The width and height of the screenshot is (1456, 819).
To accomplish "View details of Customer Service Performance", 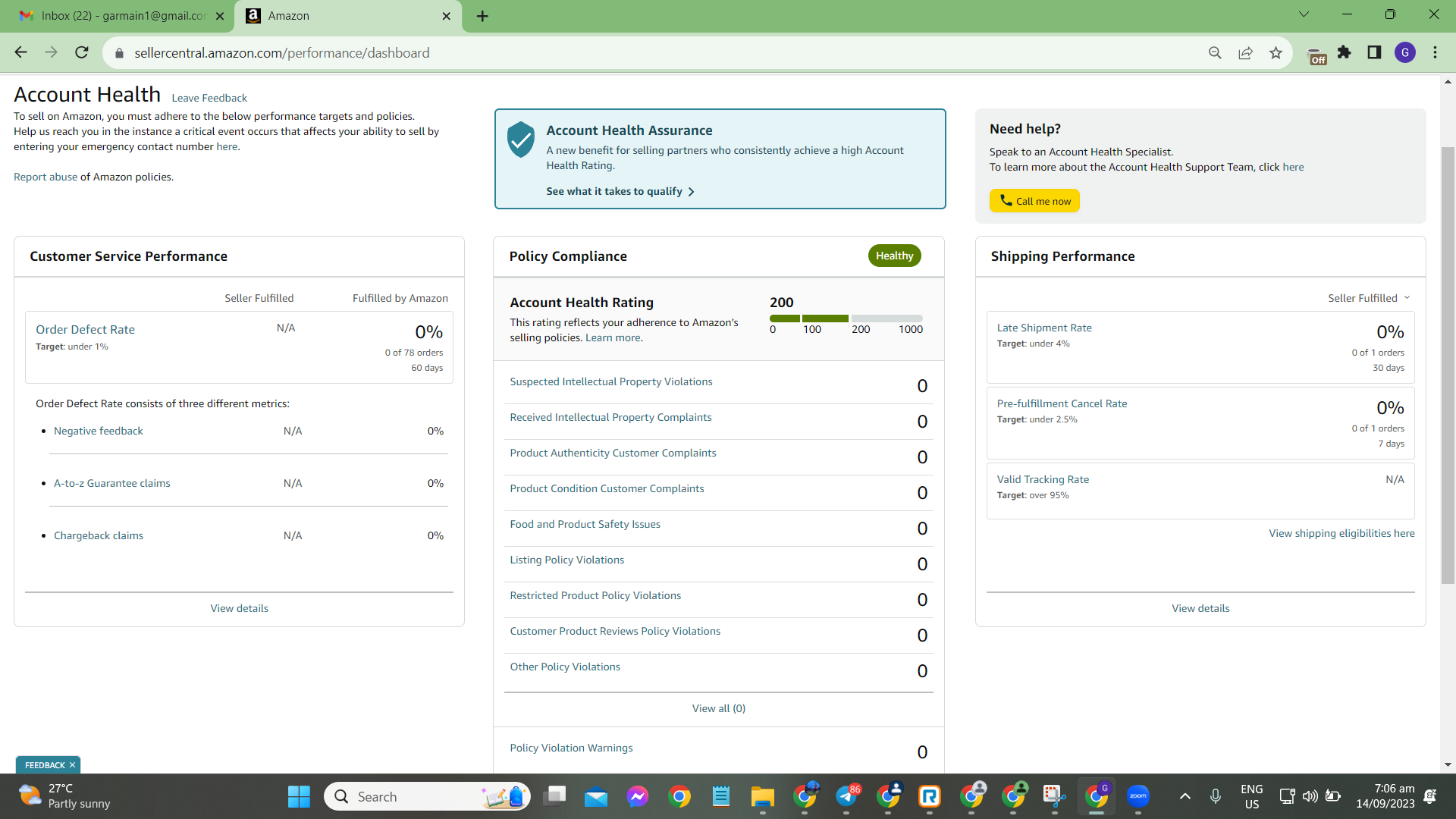I will [240, 608].
